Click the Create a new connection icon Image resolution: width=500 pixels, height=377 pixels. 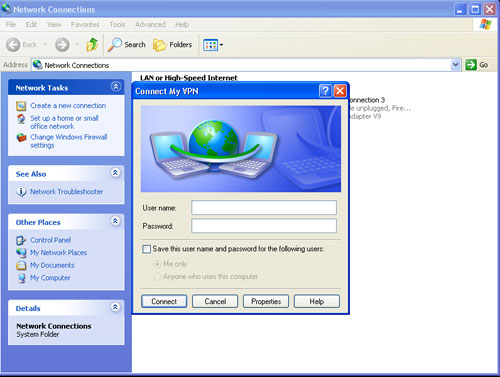click(21, 106)
